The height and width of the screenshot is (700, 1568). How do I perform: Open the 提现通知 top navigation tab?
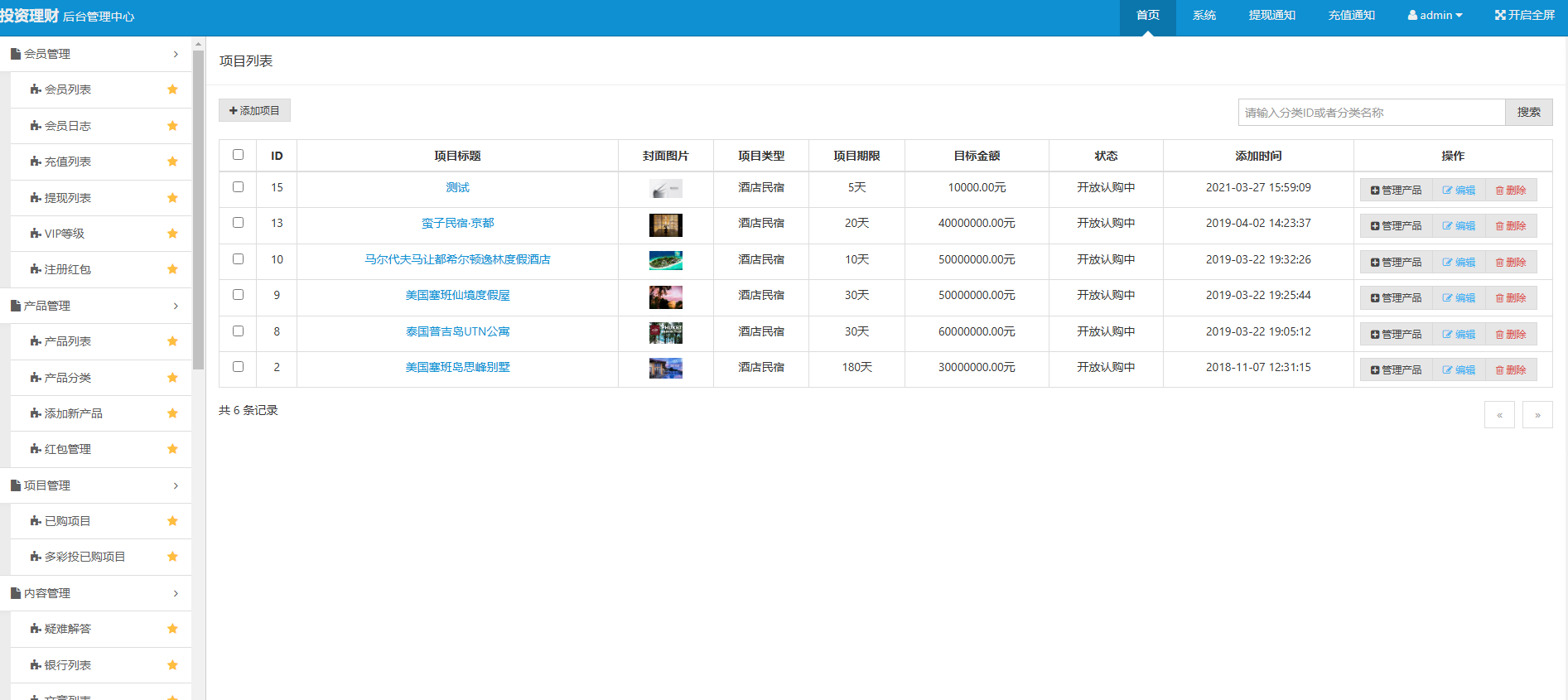(x=1271, y=15)
